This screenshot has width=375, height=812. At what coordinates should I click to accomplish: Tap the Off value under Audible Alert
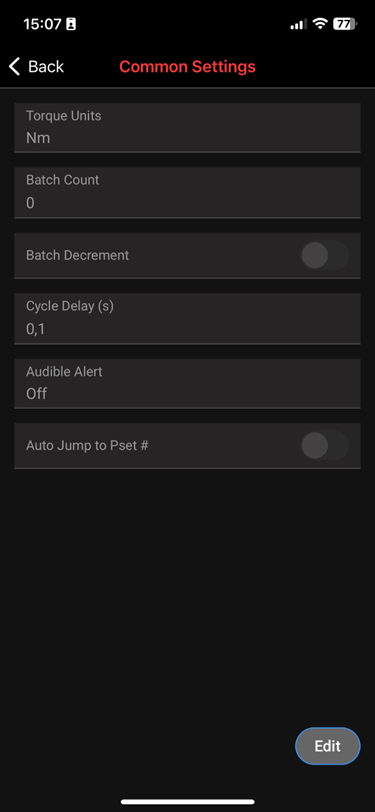37,394
